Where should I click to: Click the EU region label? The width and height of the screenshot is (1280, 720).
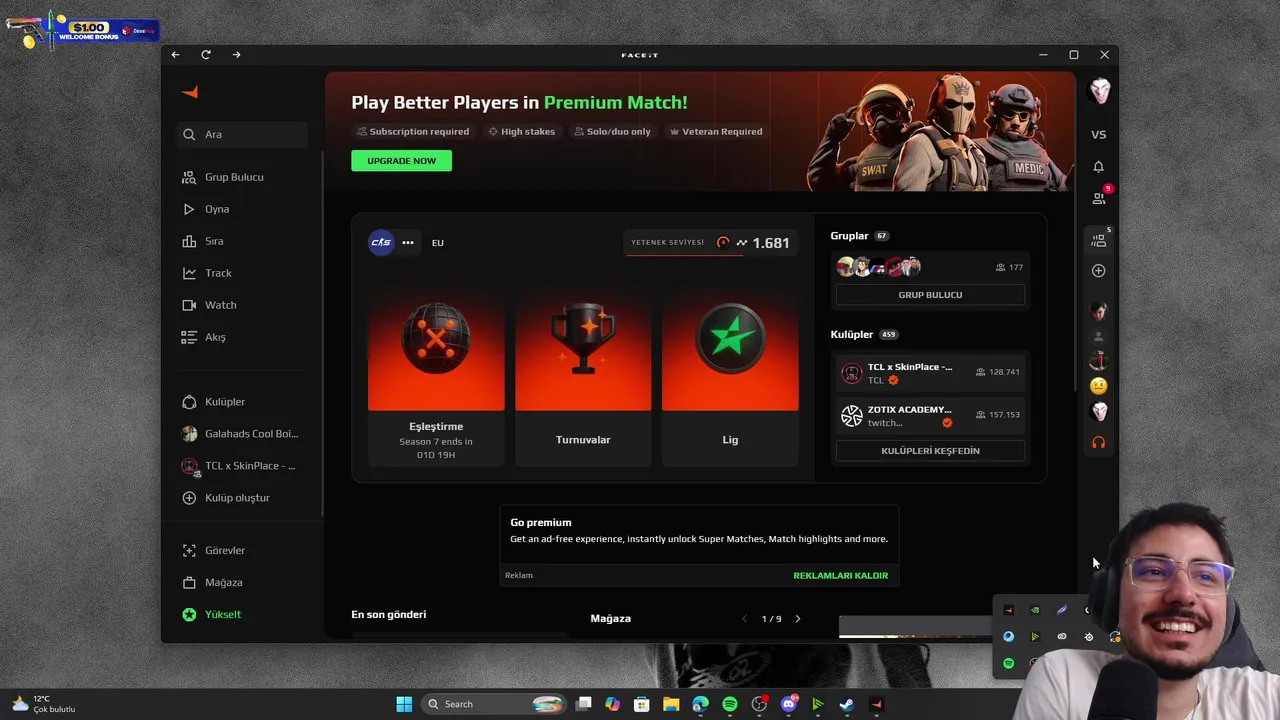pos(438,243)
